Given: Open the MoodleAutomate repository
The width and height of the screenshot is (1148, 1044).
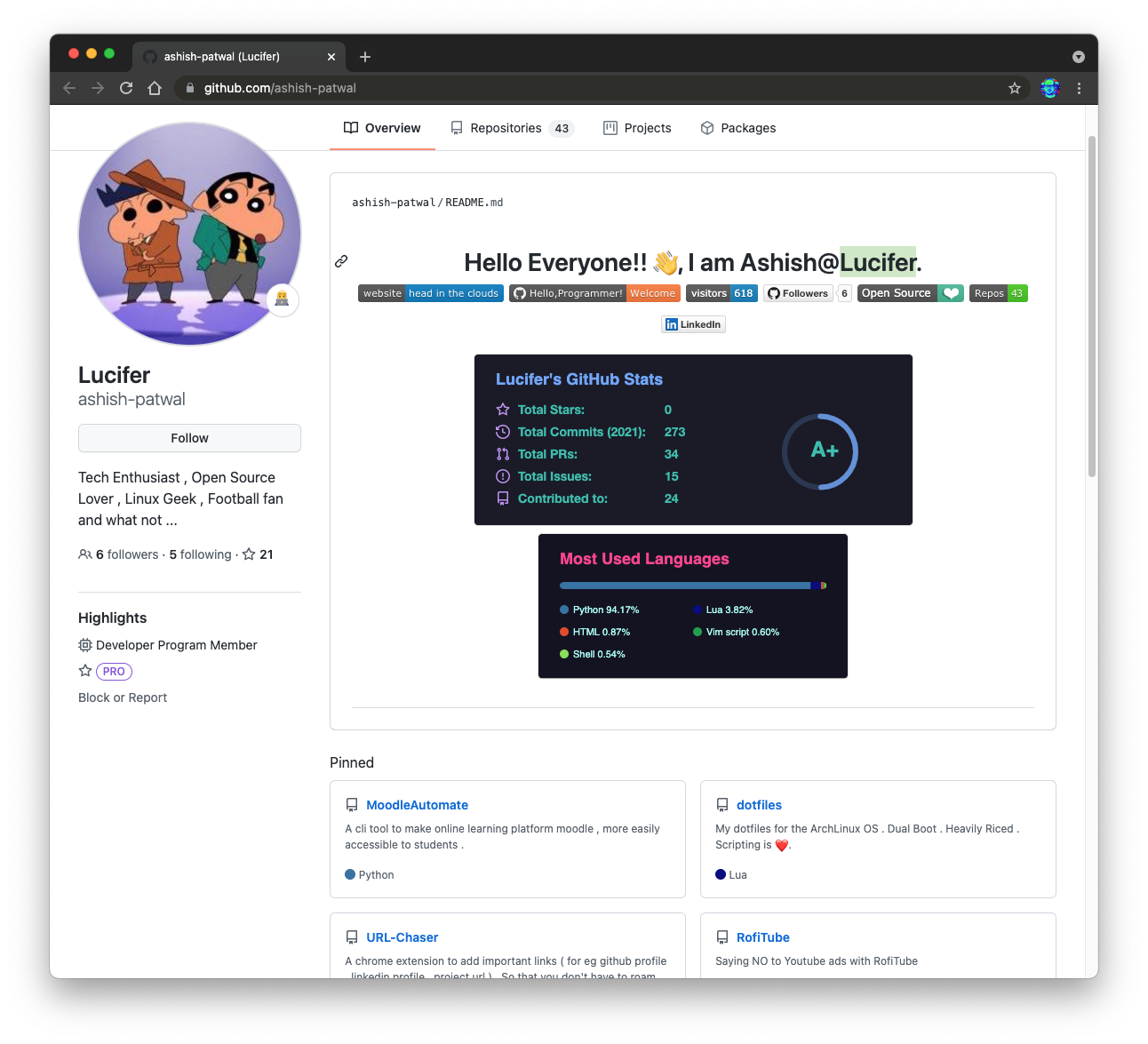Looking at the screenshot, I should point(417,805).
